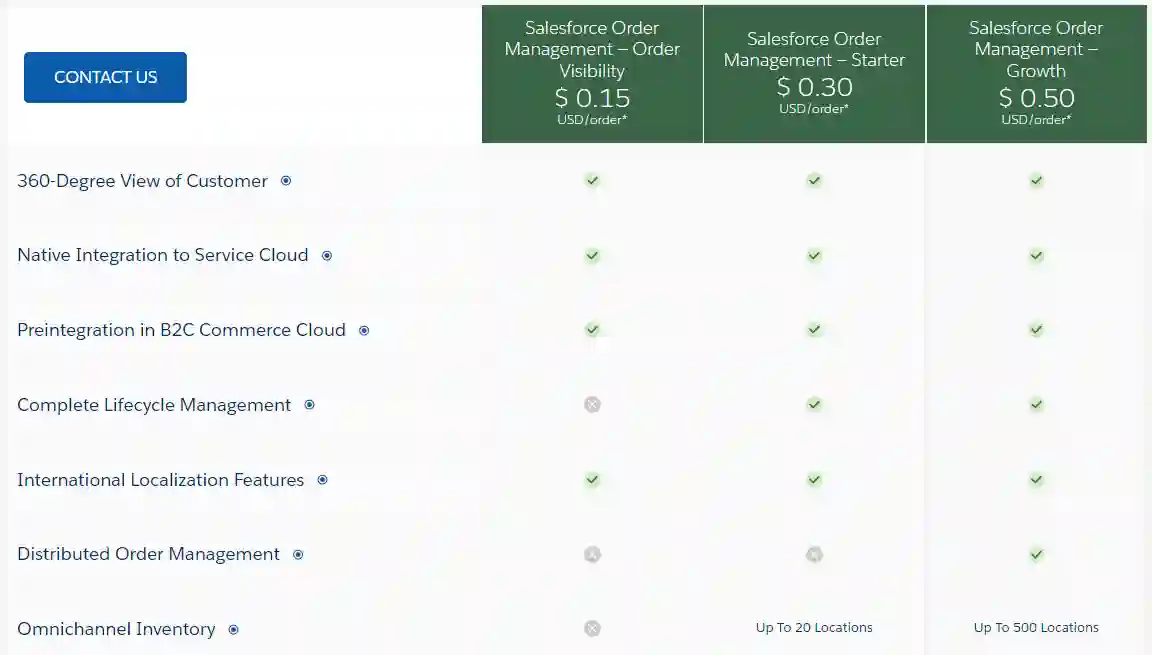Click 'Up To 500 Locations' text
This screenshot has height=655, width=1152.
click(x=1036, y=628)
